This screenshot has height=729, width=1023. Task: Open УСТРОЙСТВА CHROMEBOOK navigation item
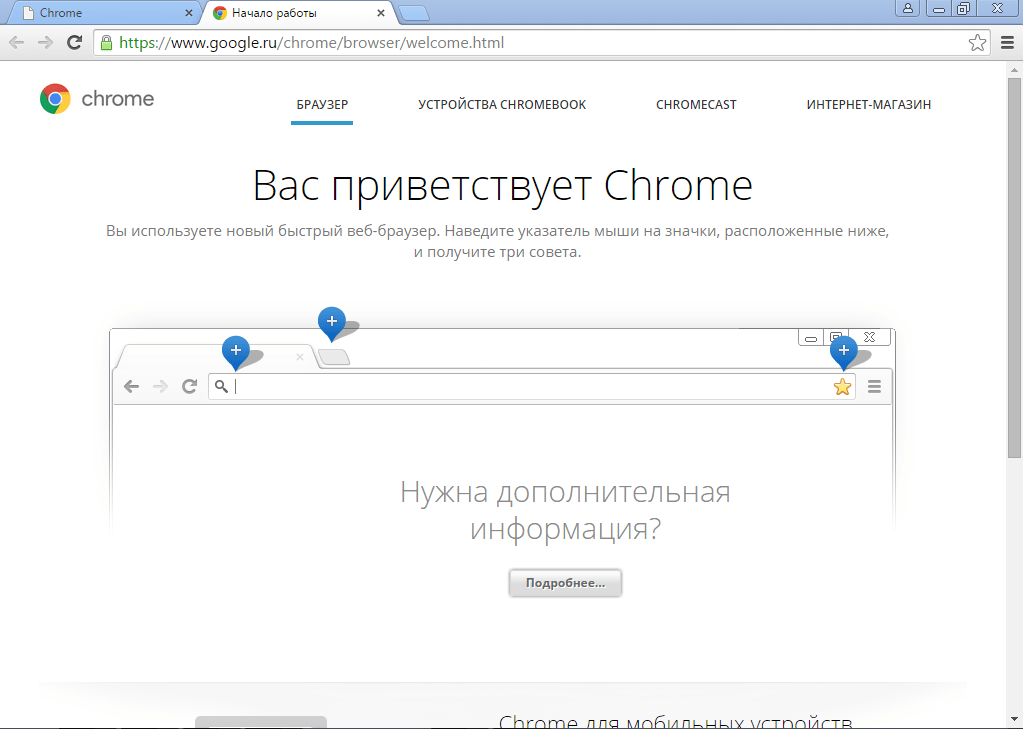pyautogui.click(x=502, y=104)
